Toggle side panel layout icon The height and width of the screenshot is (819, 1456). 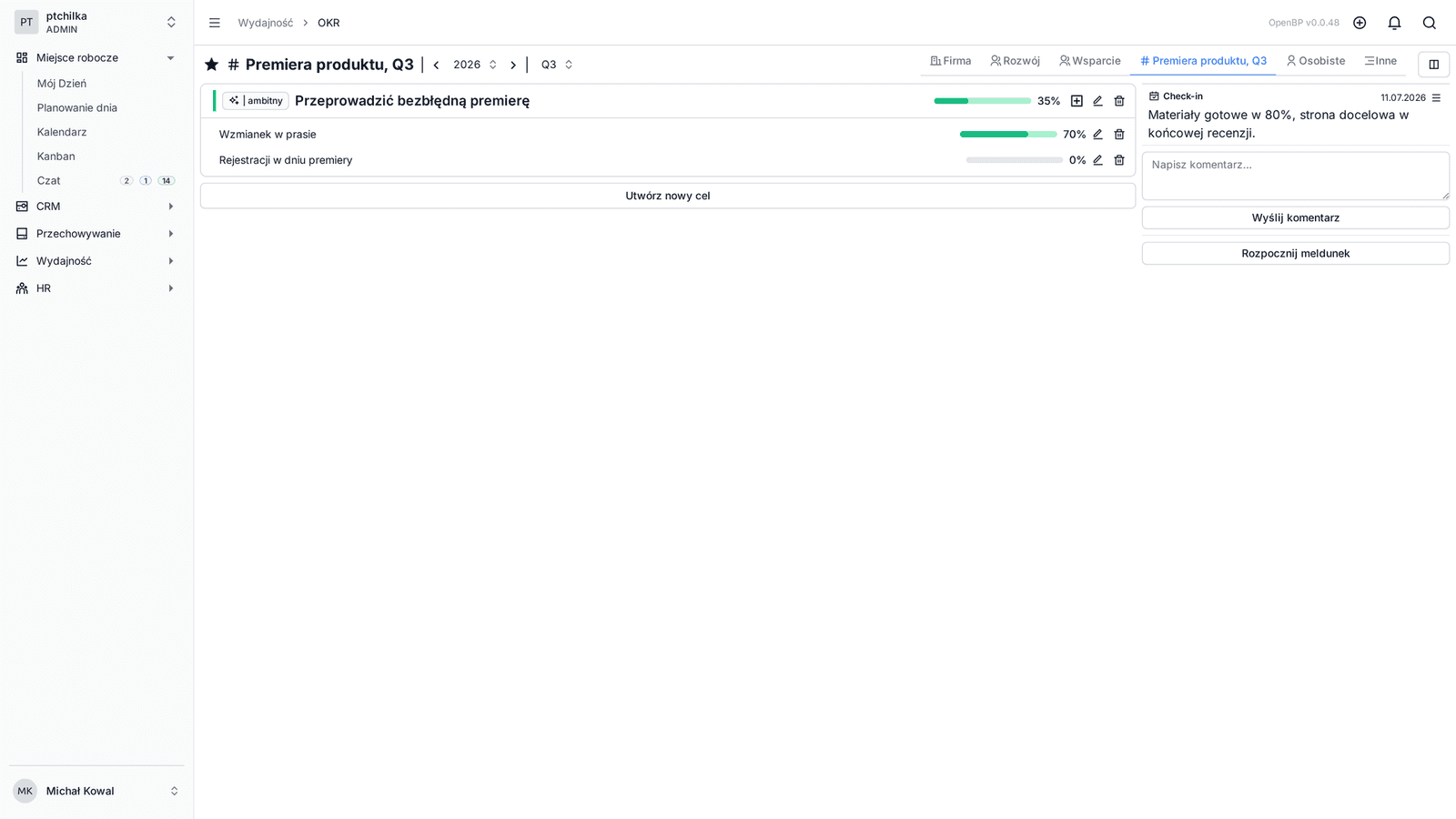click(x=1433, y=65)
